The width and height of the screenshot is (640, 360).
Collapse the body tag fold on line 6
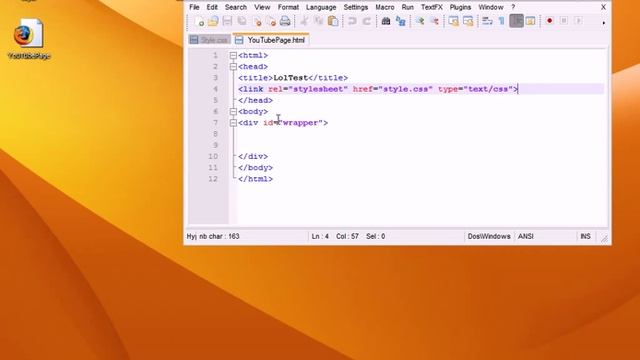(233, 111)
